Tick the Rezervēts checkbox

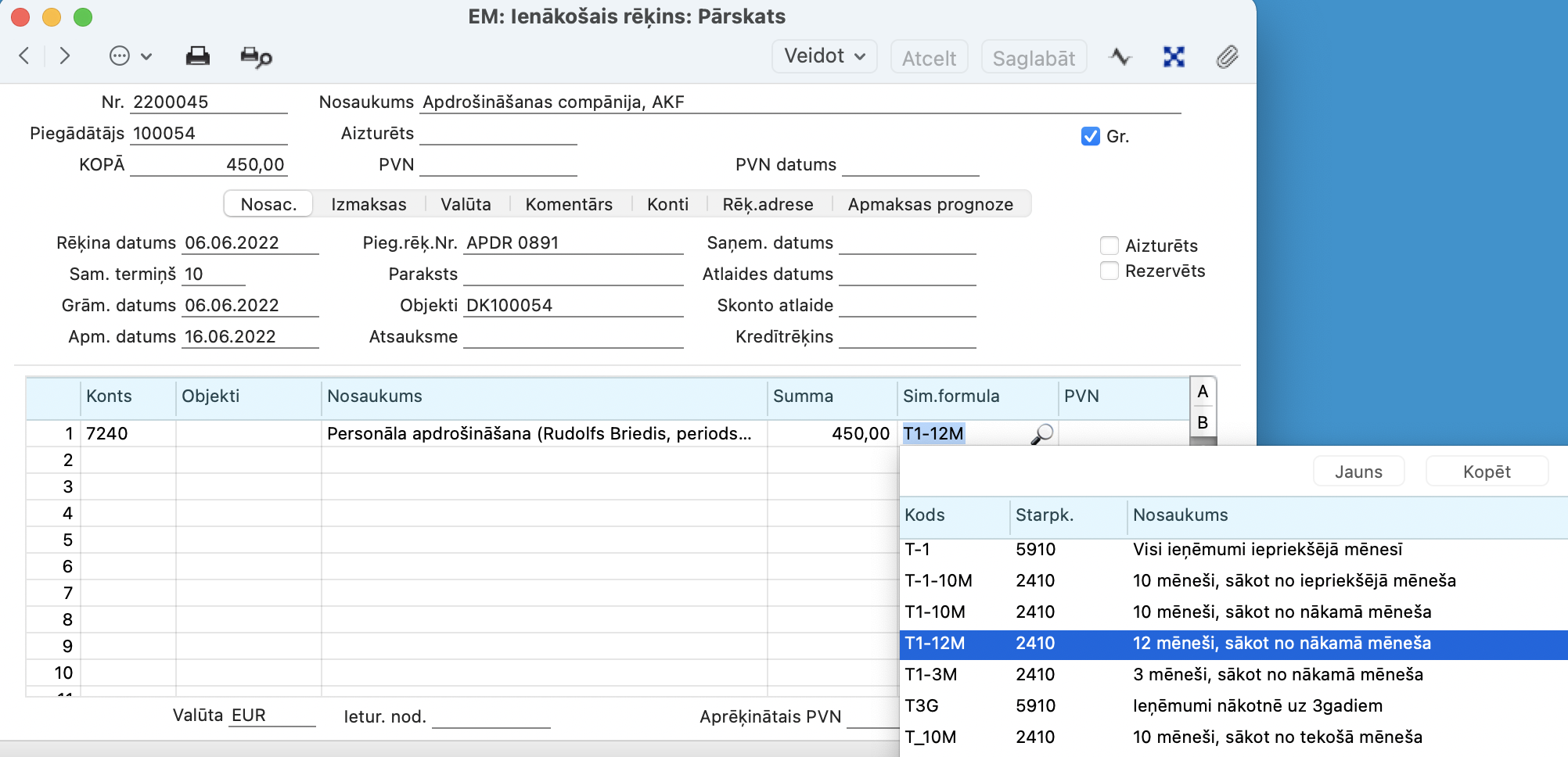coord(1109,271)
